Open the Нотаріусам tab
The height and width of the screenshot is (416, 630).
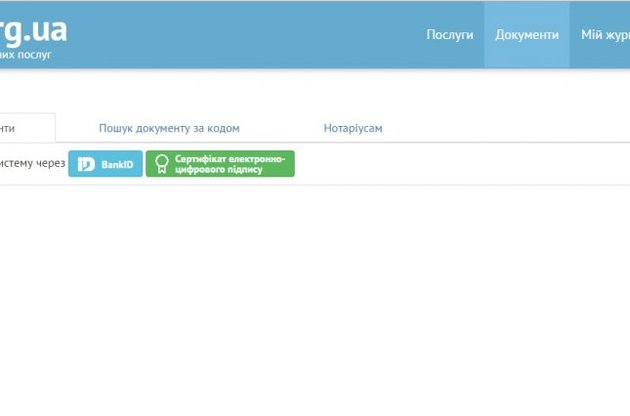(x=352, y=128)
